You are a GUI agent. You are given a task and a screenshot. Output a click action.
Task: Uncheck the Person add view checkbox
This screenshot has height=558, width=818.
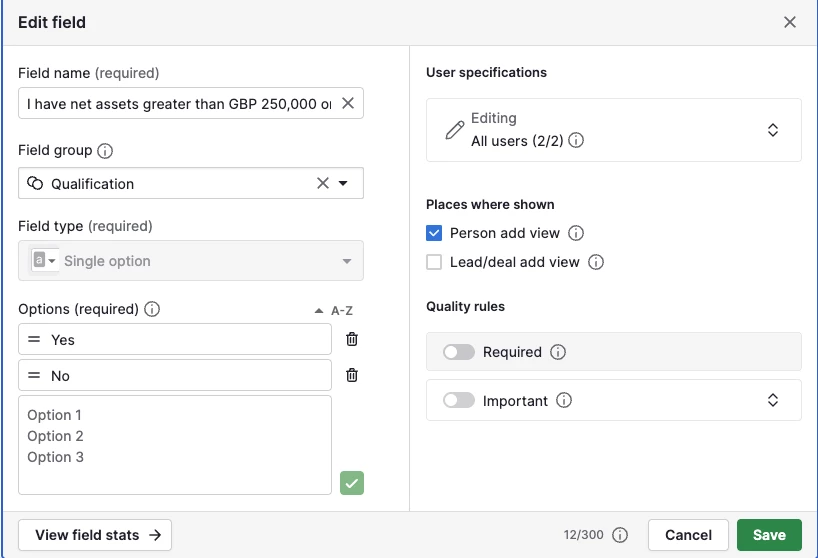pyautogui.click(x=434, y=233)
